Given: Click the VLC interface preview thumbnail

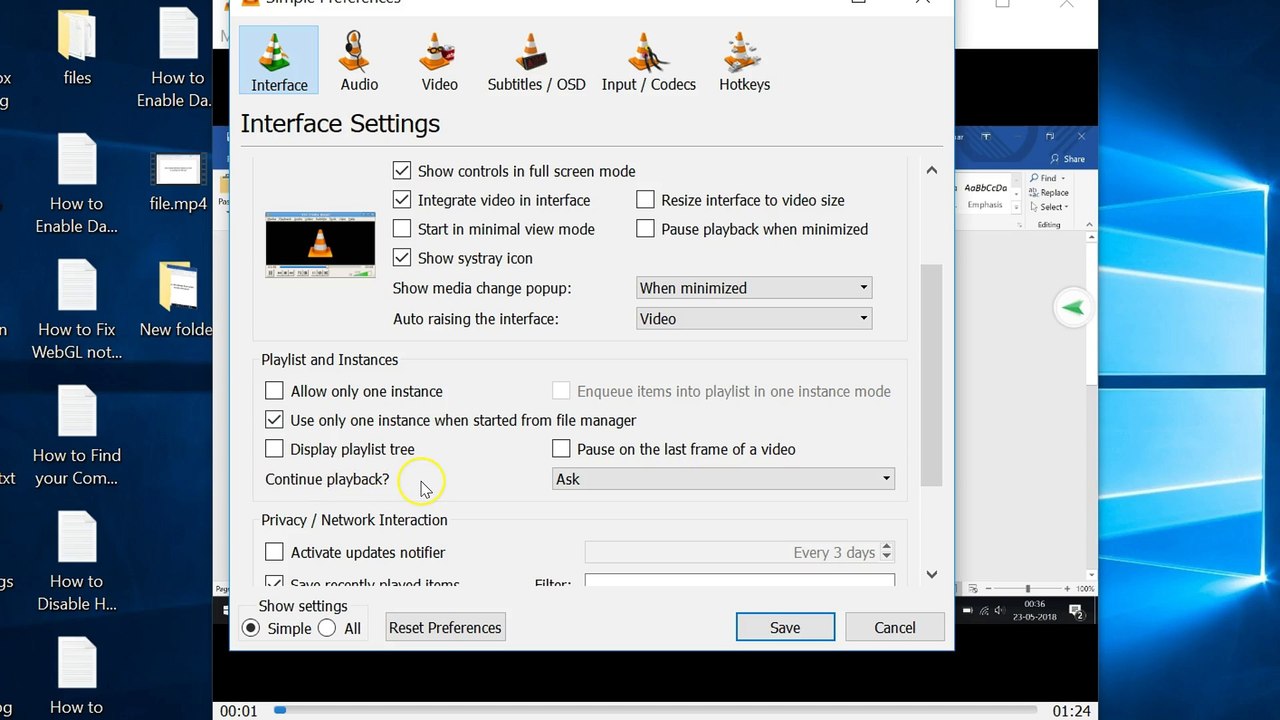Looking at the screenshot, I should (x=320, y=245).
